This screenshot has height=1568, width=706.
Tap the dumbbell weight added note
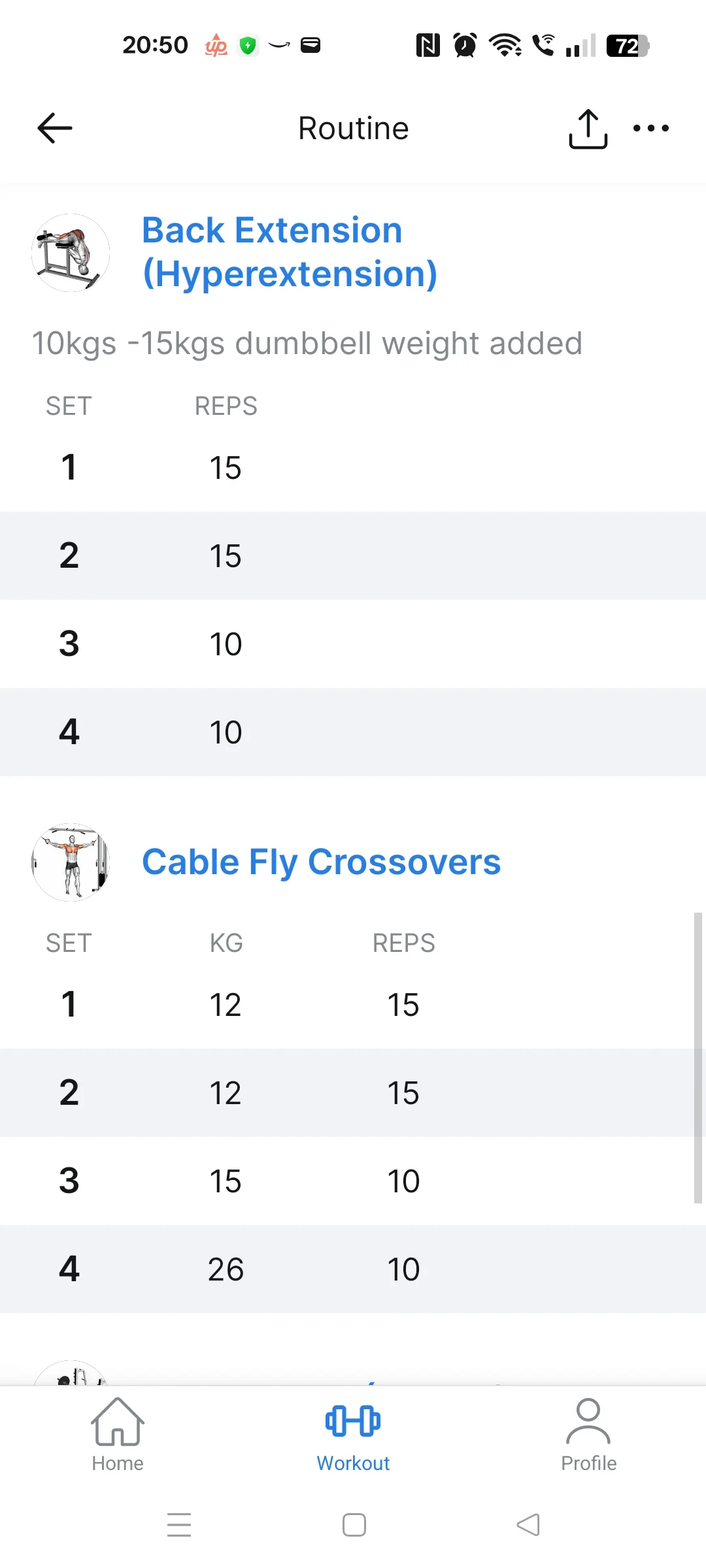pyautogui.click(x=307, y=344)
